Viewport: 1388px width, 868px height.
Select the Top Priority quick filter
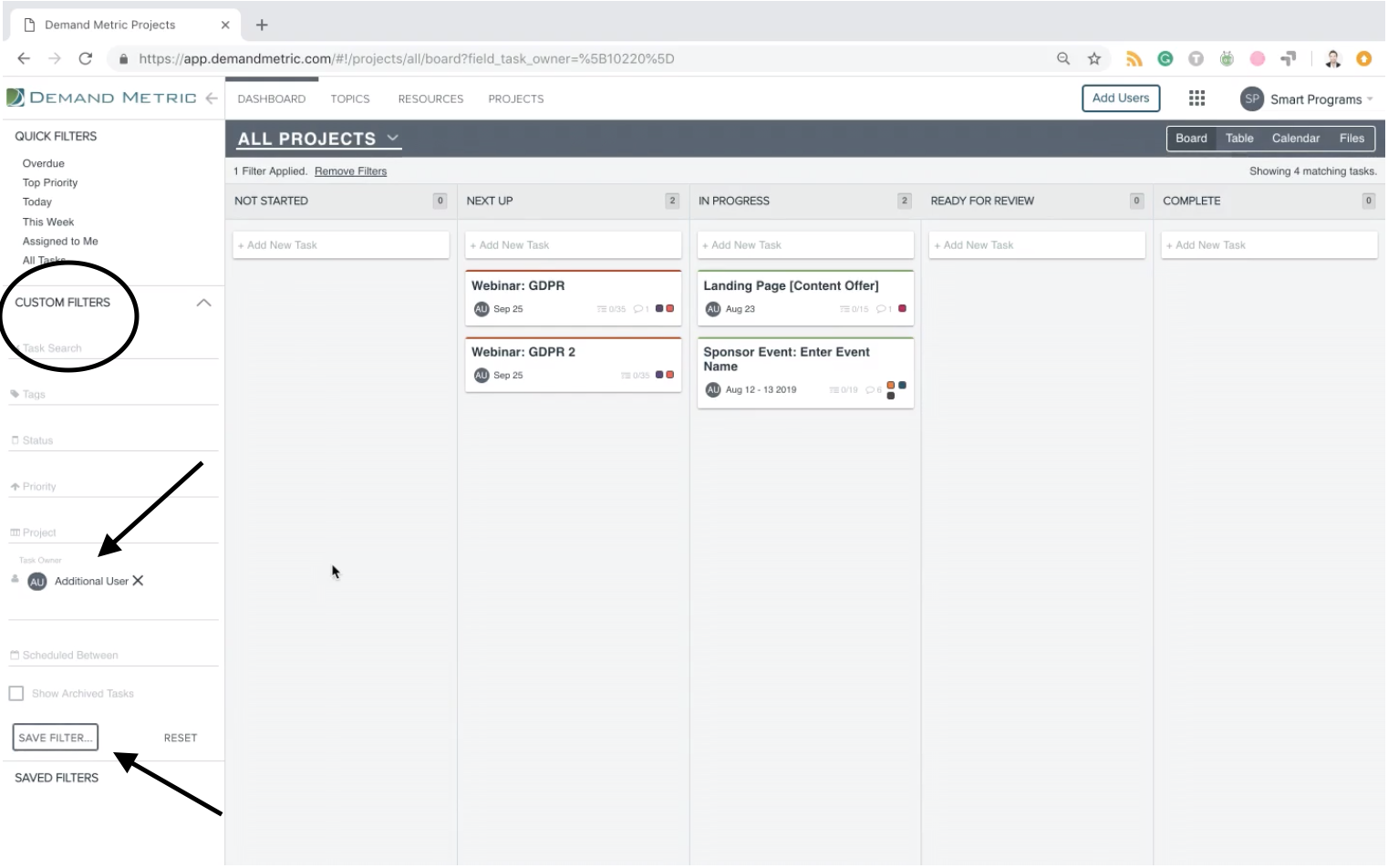[50, 182]
